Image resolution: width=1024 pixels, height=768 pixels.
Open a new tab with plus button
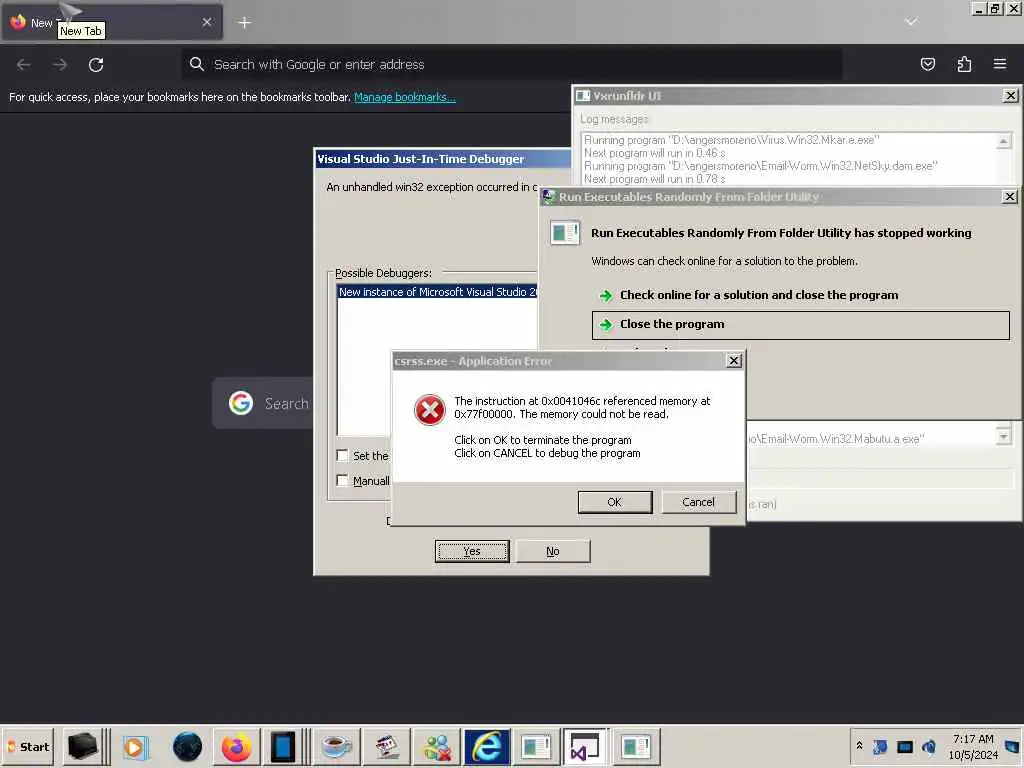click(x=244, y=23)
